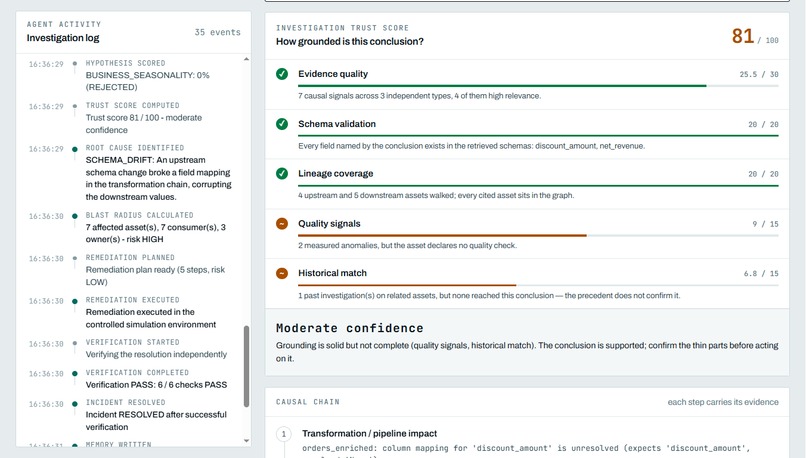Click the Schema validation row title
Image resolution: width=806 pixels, height=458 pixels.
(337, 124)
